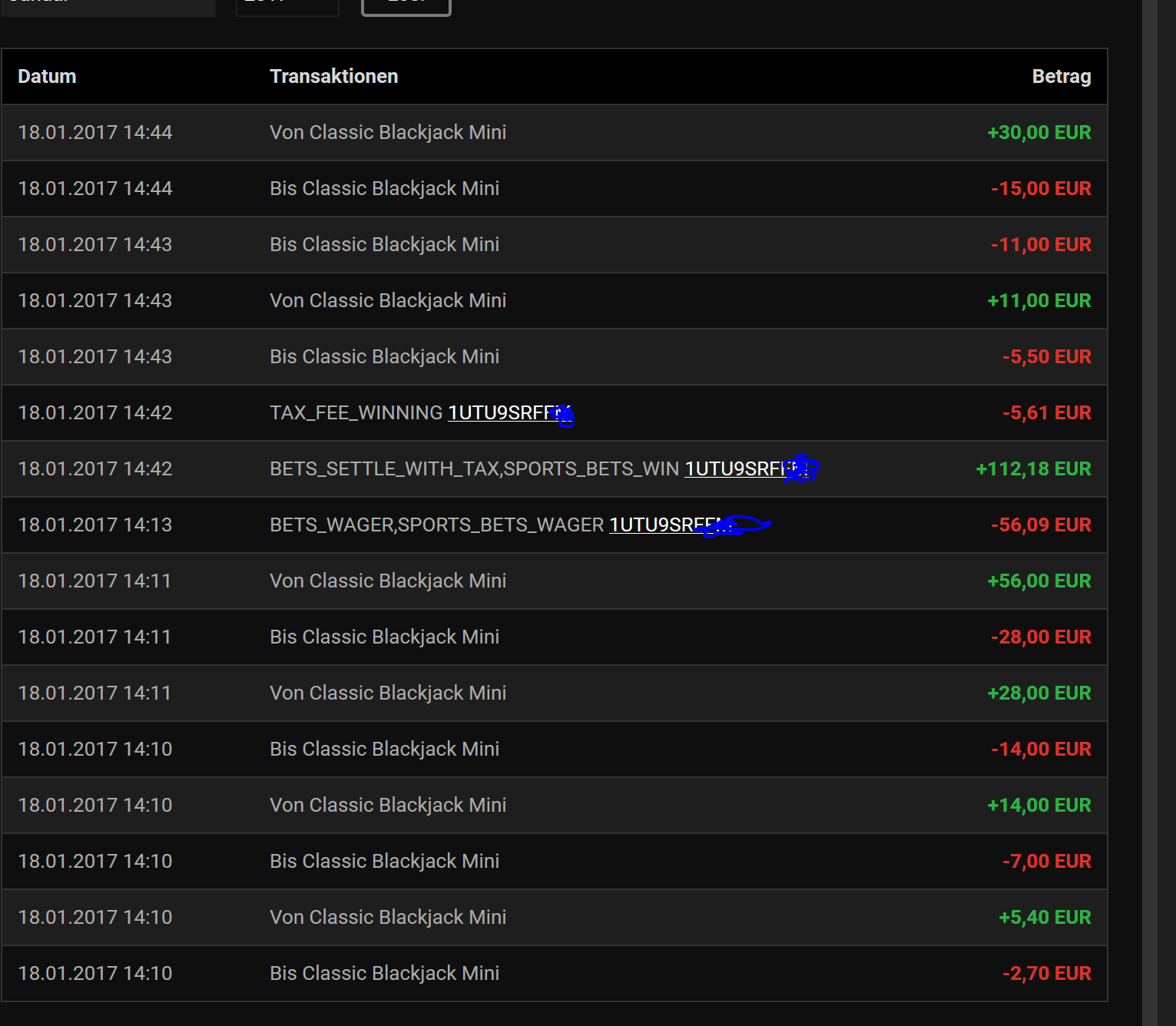Click 'Von Classic Blackjack Mini' in +14,00 row
The image size is (1176, 1026).
(388, 805)
